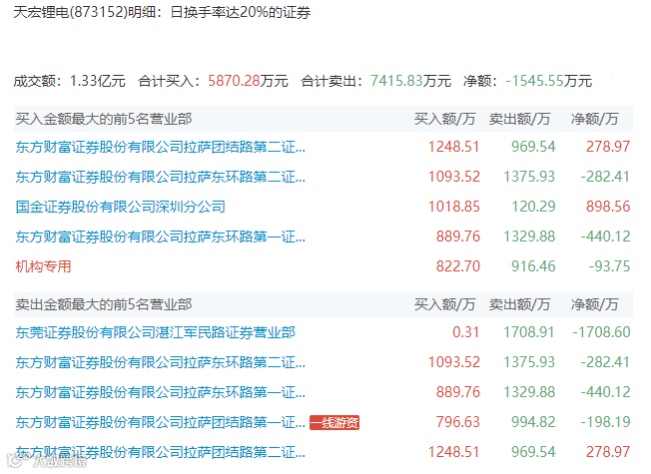Click the 卖出金额最大的前5名营业部 header
This screenshot has width=651, height=474.
(104, 305)
